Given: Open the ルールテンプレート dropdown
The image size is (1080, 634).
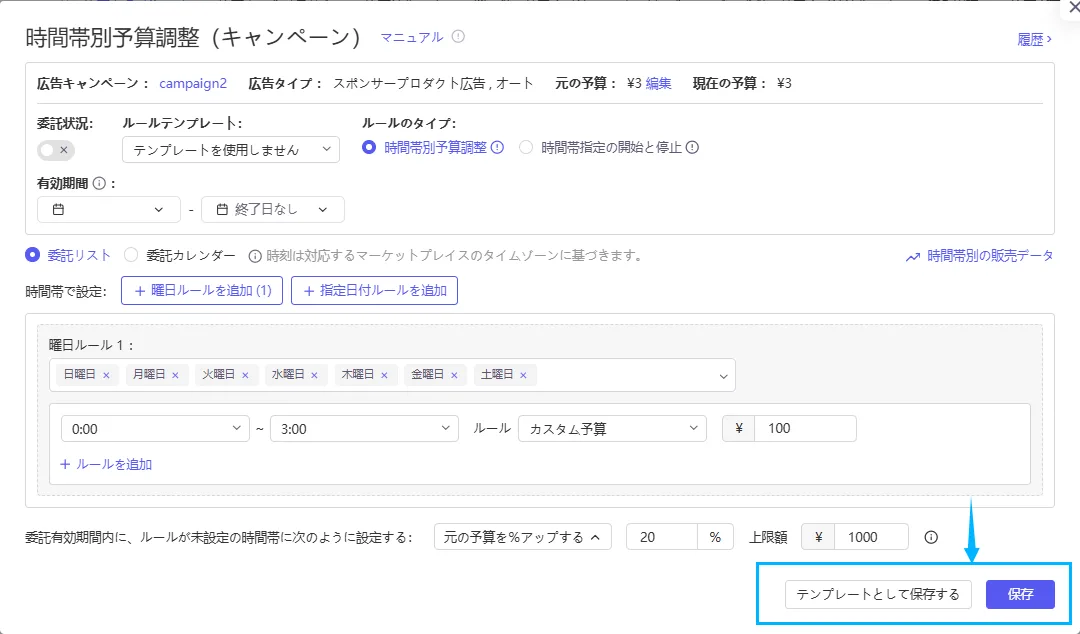Looking at the screenshot, I should (231, 150).
